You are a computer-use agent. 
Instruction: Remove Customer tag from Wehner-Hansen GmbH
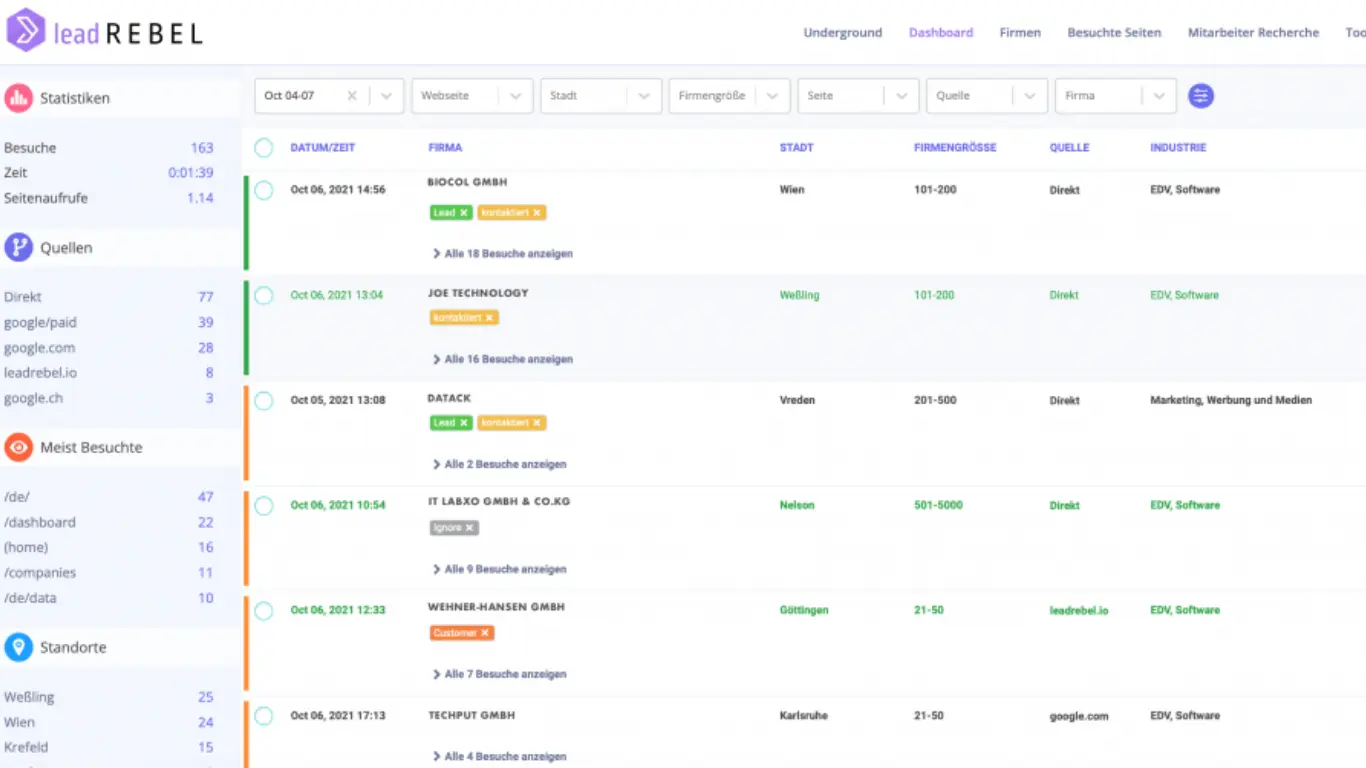point(485,633)
